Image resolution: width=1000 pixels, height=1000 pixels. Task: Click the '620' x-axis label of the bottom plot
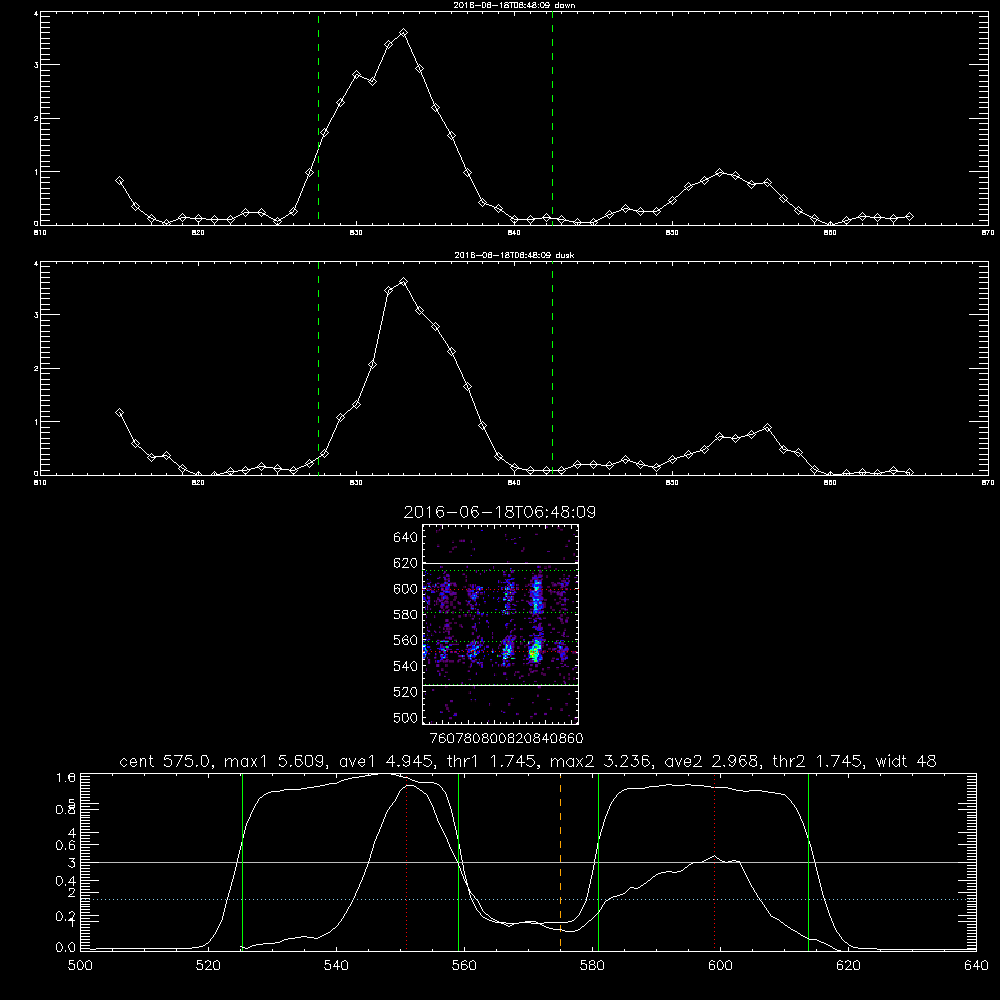(x=848, y=966)
